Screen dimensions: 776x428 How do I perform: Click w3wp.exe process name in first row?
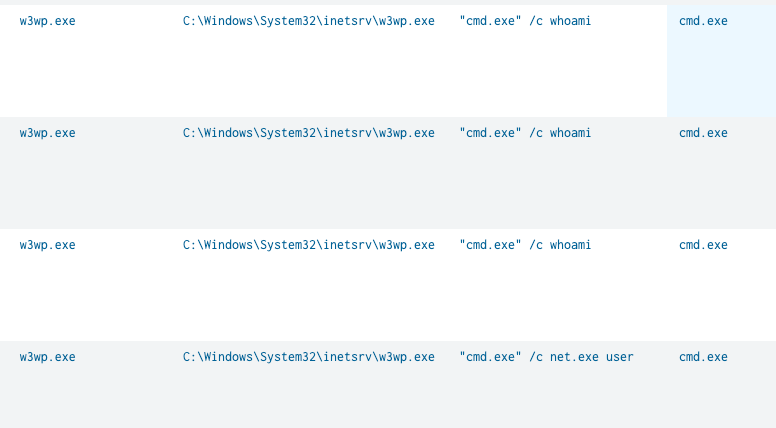coord(48,21)
